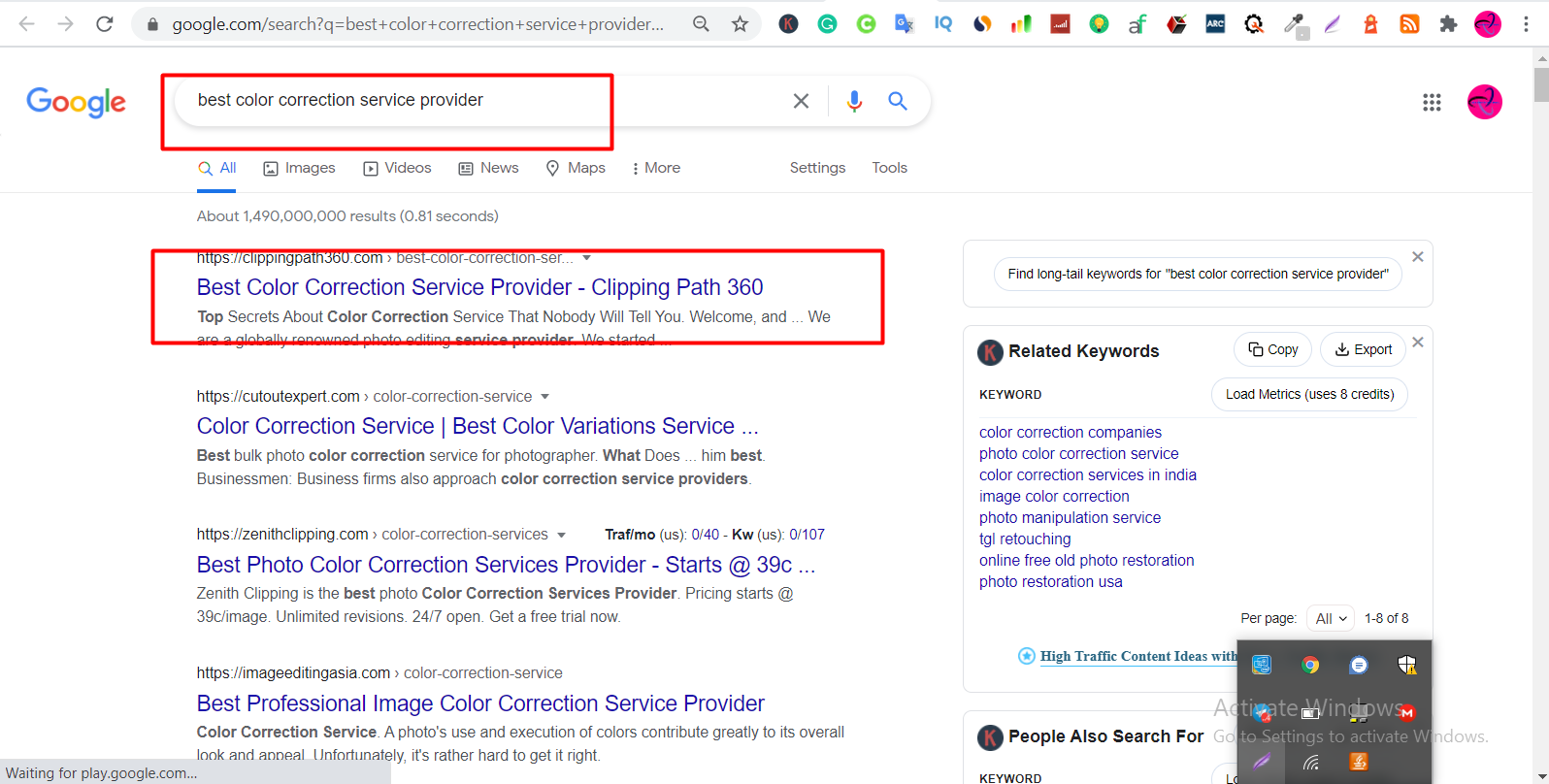The height and width of the screenshot is (784, 1549).
Task: Go to Google home via logo
Action: click(x=76, y=101)
